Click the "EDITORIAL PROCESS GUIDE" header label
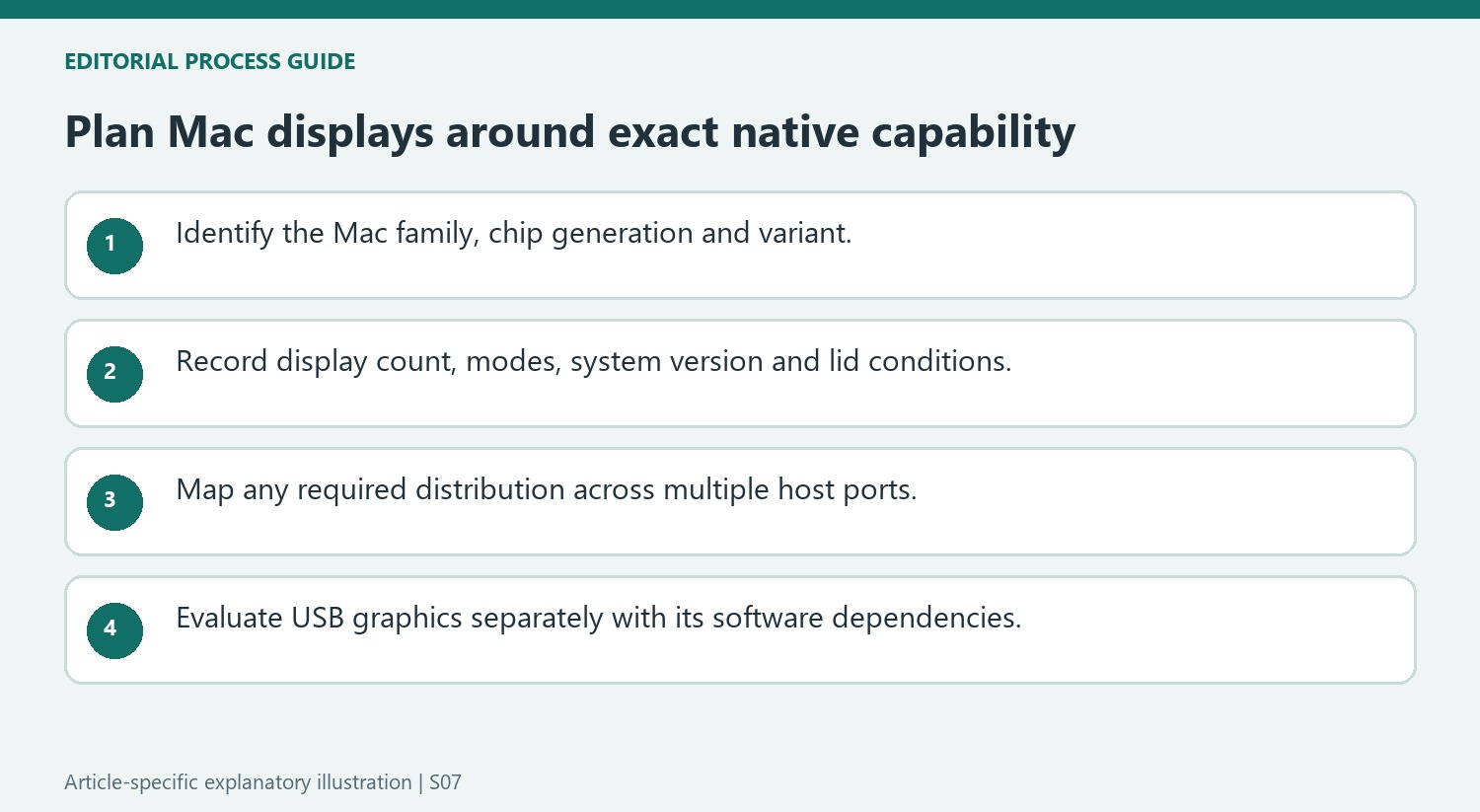This screenshot has width=1480, height=812. 210,61
